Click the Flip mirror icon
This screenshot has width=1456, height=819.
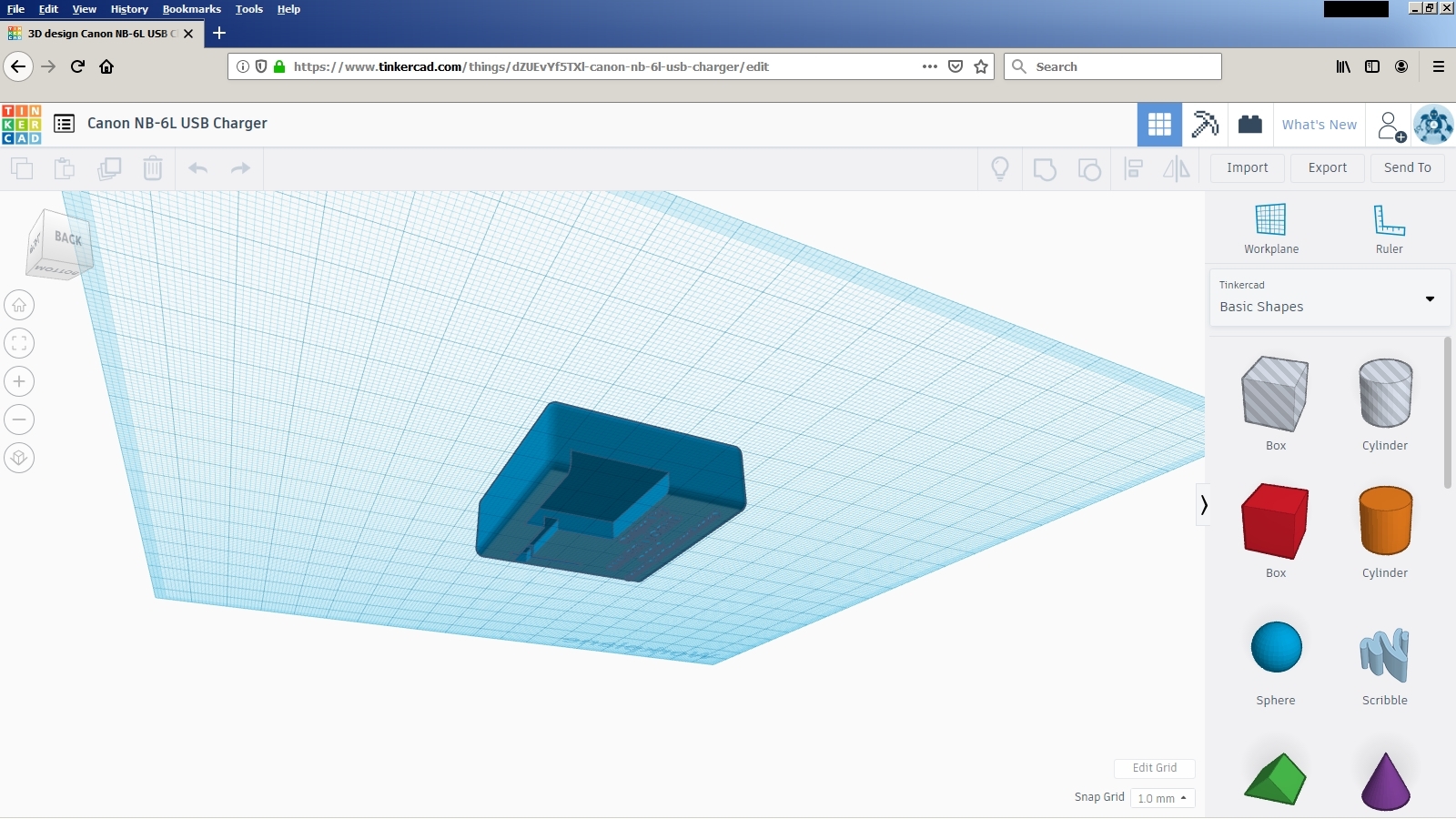[x=1177, y=168]
